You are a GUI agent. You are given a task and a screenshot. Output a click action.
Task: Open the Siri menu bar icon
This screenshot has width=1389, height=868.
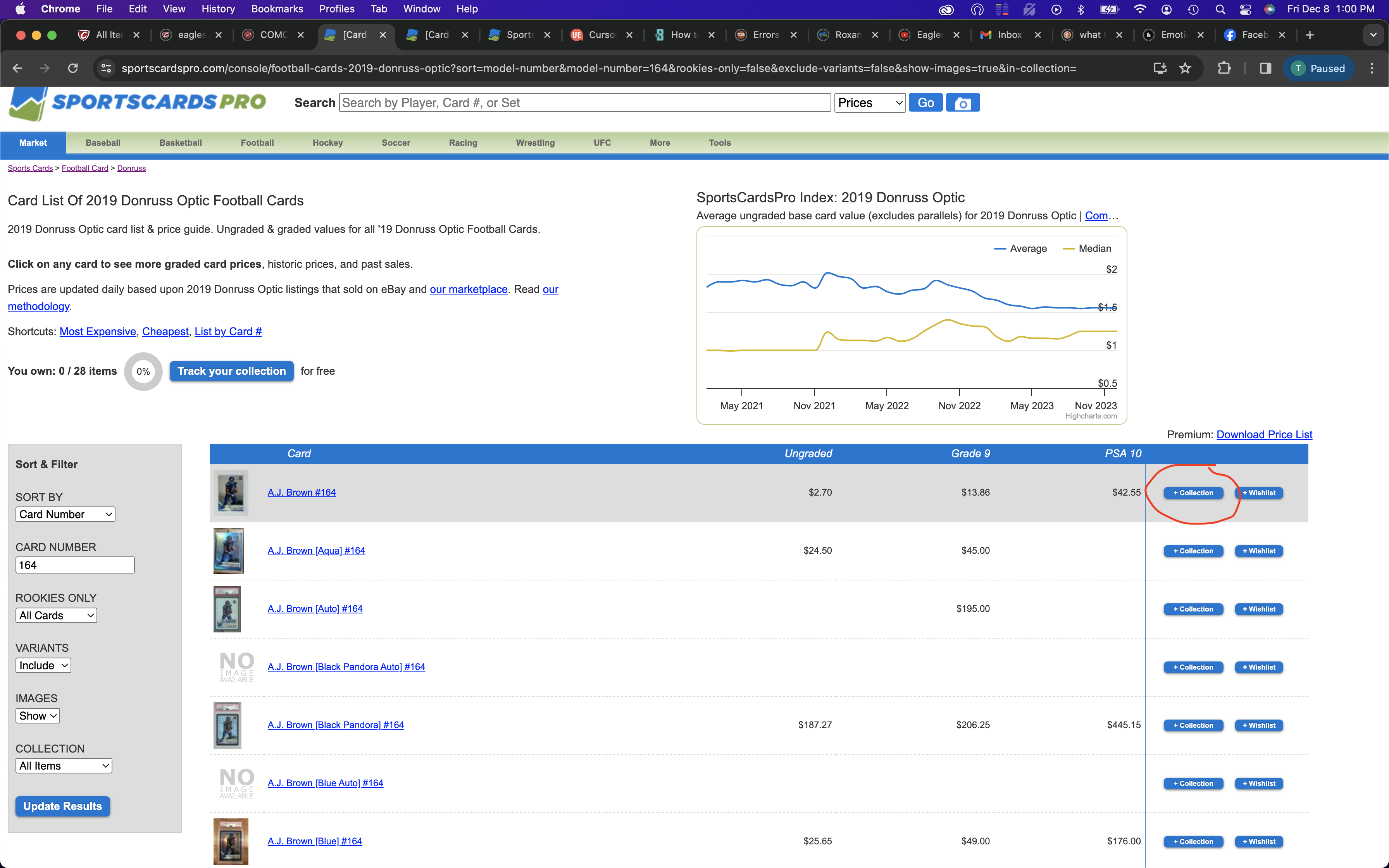(1269, 9)
